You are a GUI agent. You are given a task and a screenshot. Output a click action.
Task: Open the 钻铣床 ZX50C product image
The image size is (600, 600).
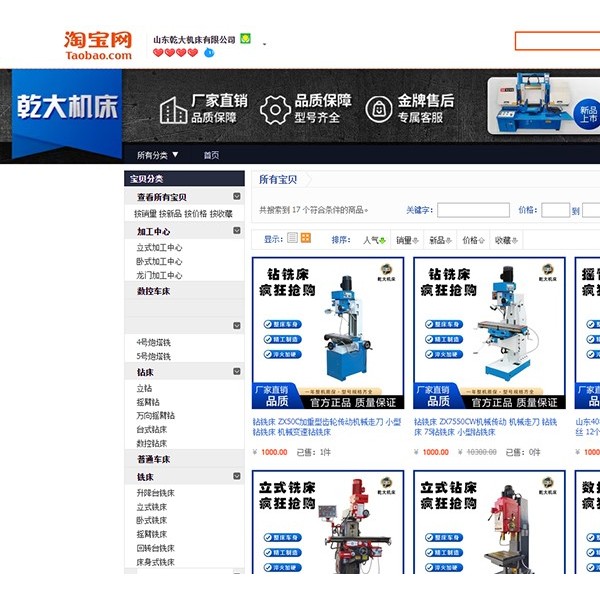(328, 333)
